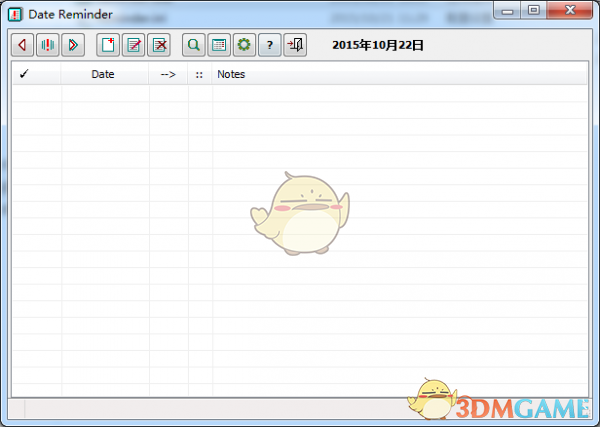Click the Date Reminder app icon in title bar
The image size is (600, 427).
15,15
